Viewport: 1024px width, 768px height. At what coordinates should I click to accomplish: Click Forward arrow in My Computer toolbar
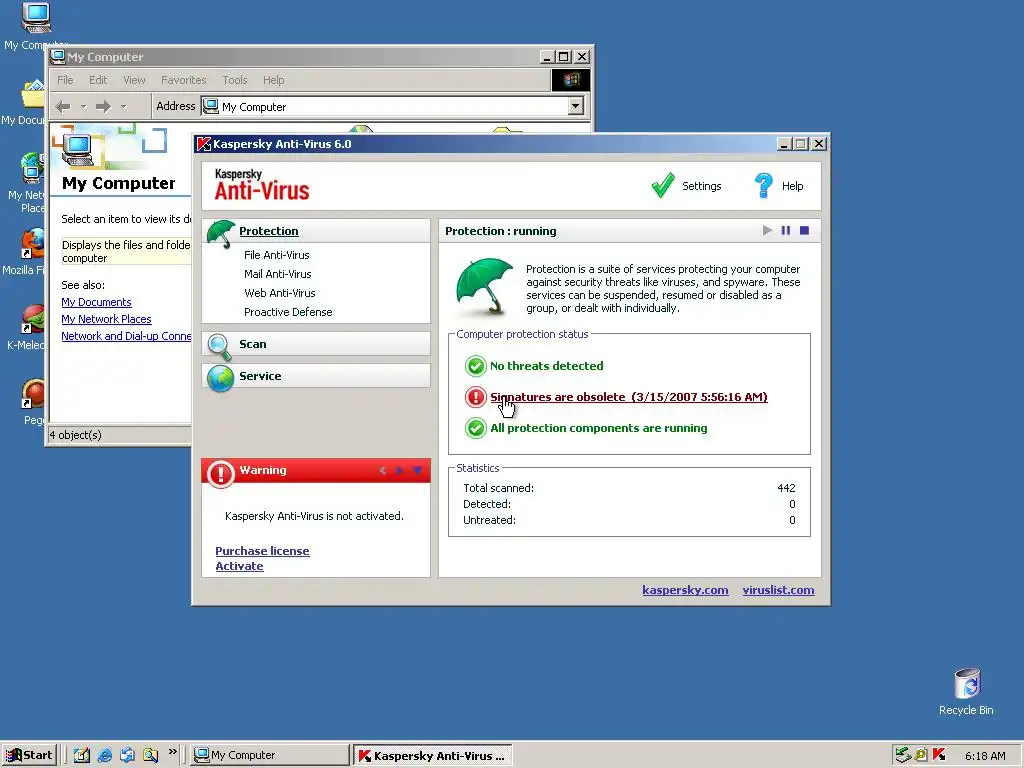(103, 106)
